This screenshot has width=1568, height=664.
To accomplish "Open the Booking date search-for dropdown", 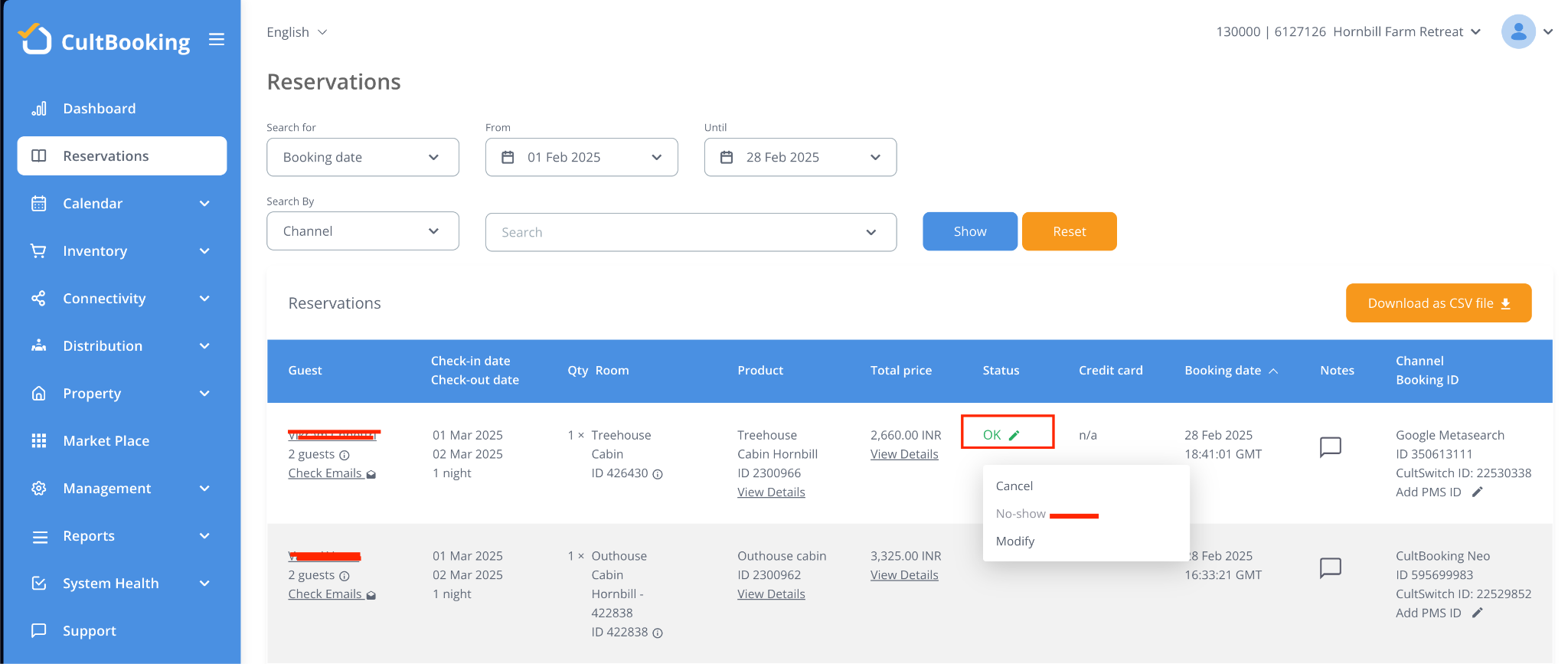I will pos(362,157).
